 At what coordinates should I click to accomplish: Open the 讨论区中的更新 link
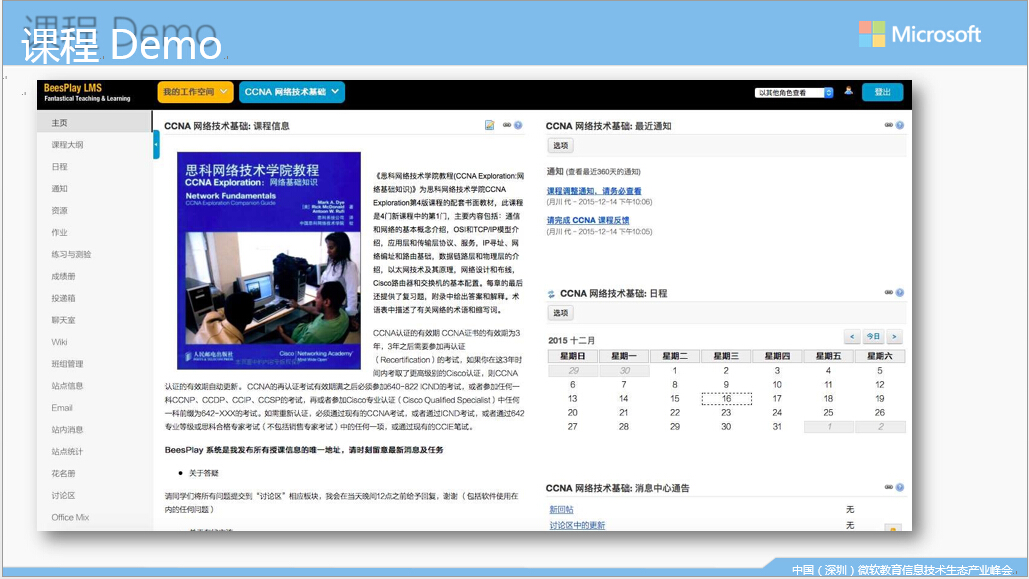578,525
